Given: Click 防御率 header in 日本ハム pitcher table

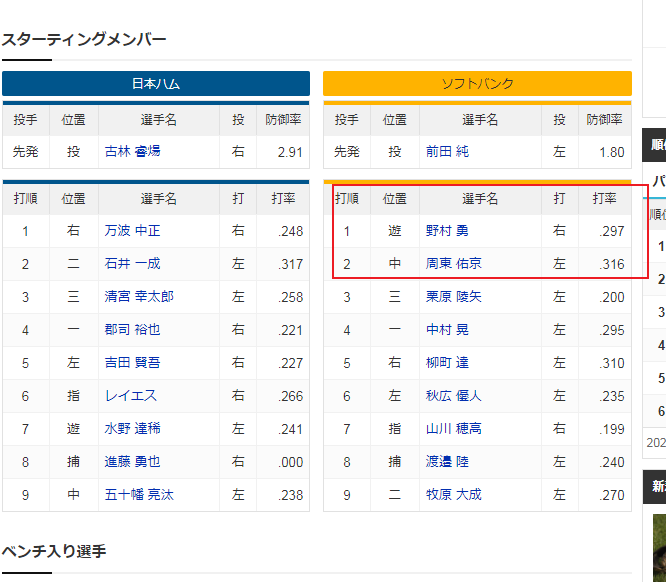Looking at the screenshot, I should click(x=283, y=120).
